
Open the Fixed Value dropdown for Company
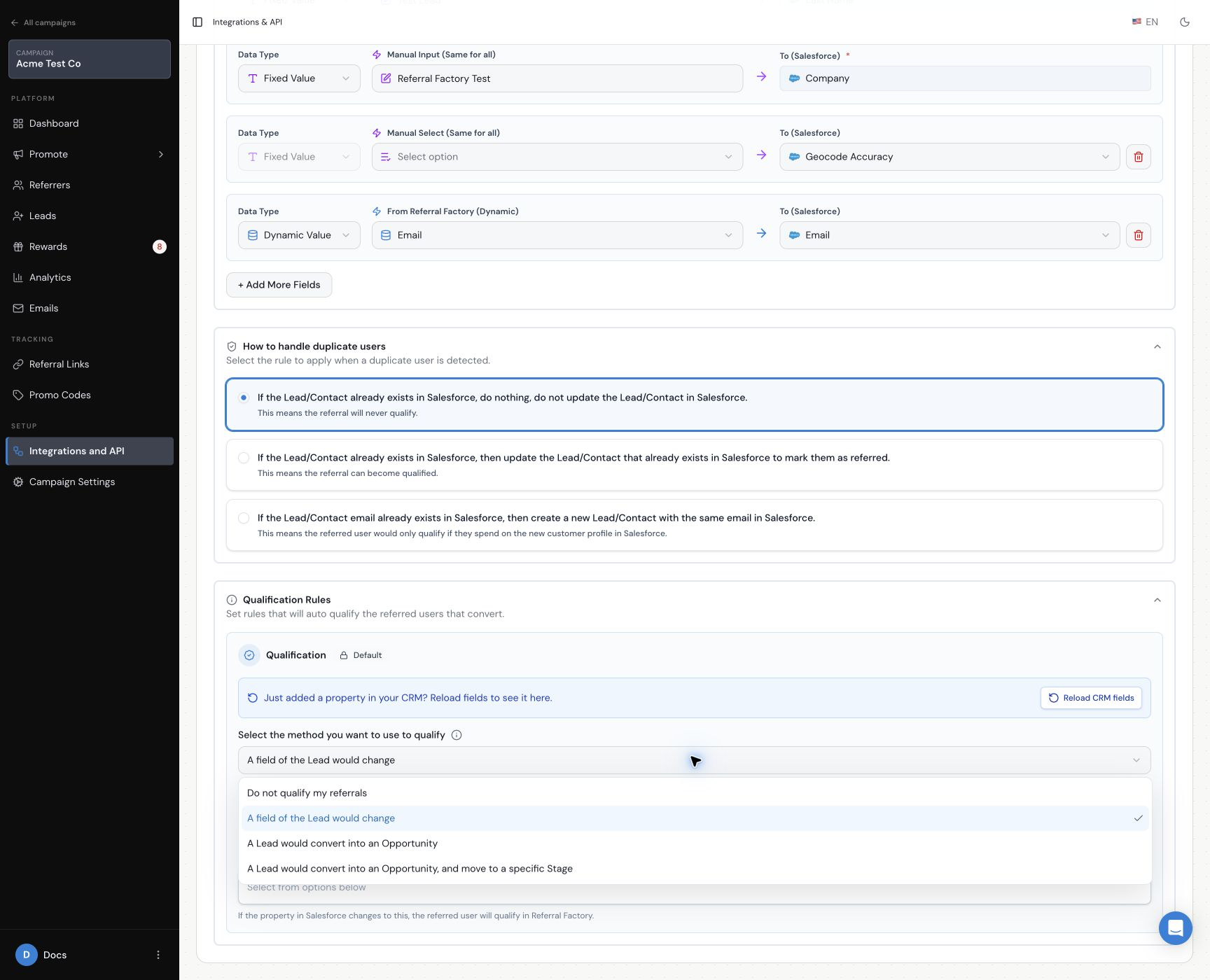pos(299,78)
